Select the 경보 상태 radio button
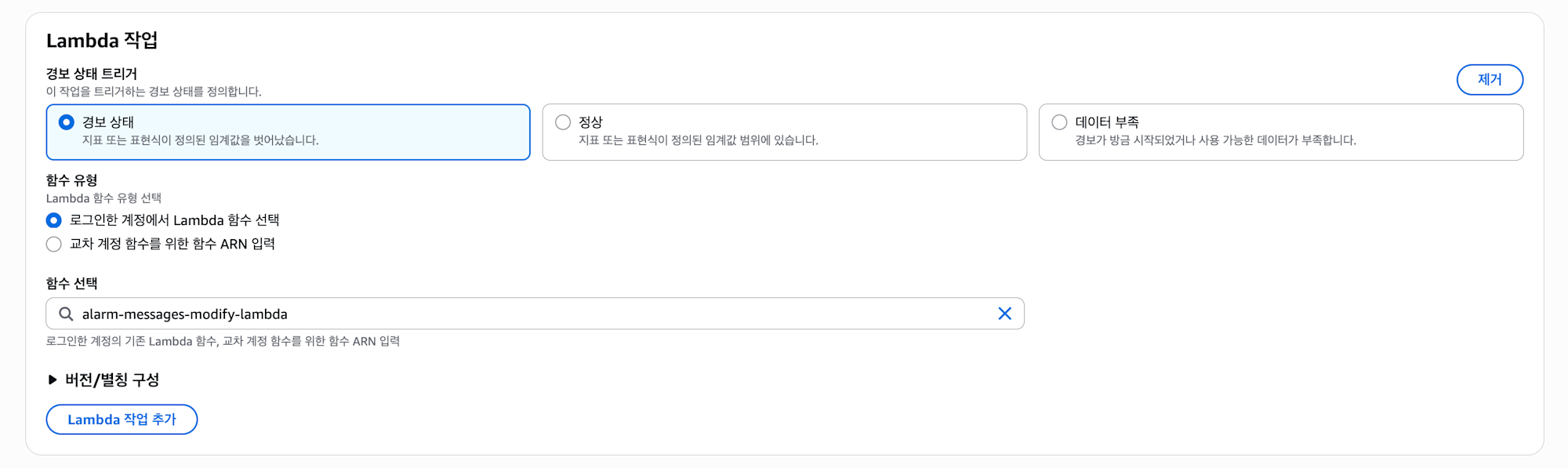Image resolution: width=1568 pixels, height=468 pixels. pyautogui.click(x=67, y=122)
